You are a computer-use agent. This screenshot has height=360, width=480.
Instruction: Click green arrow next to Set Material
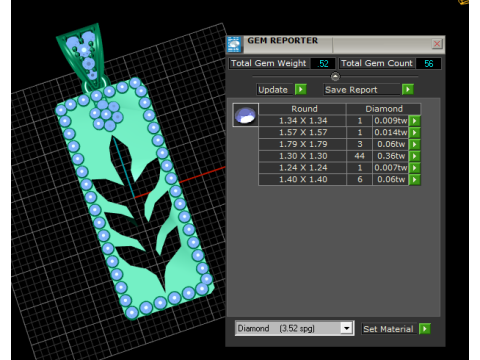[x=425, y=329]
